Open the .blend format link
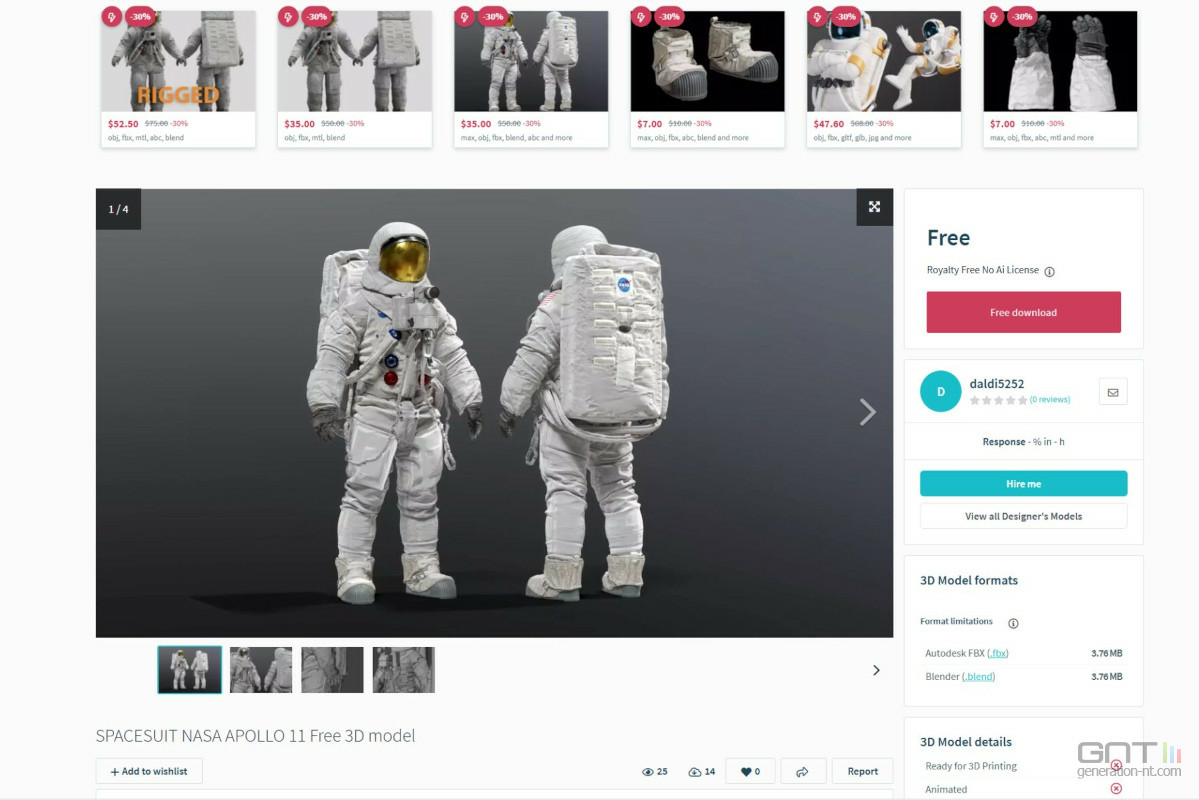Viewport: 1199px width, 800px height. point(978,677)
